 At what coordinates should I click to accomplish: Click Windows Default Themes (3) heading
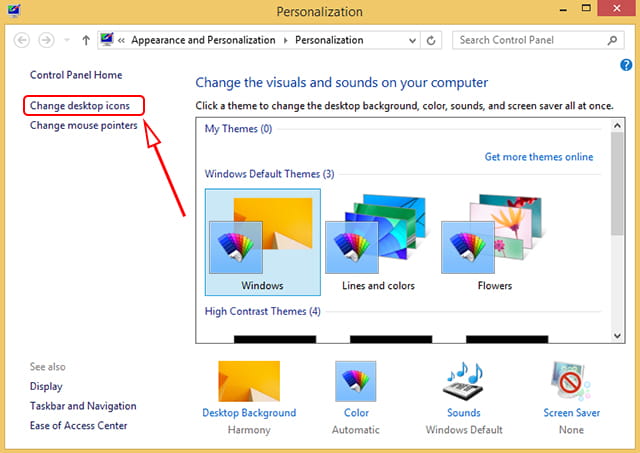click(x=269, y=174)
